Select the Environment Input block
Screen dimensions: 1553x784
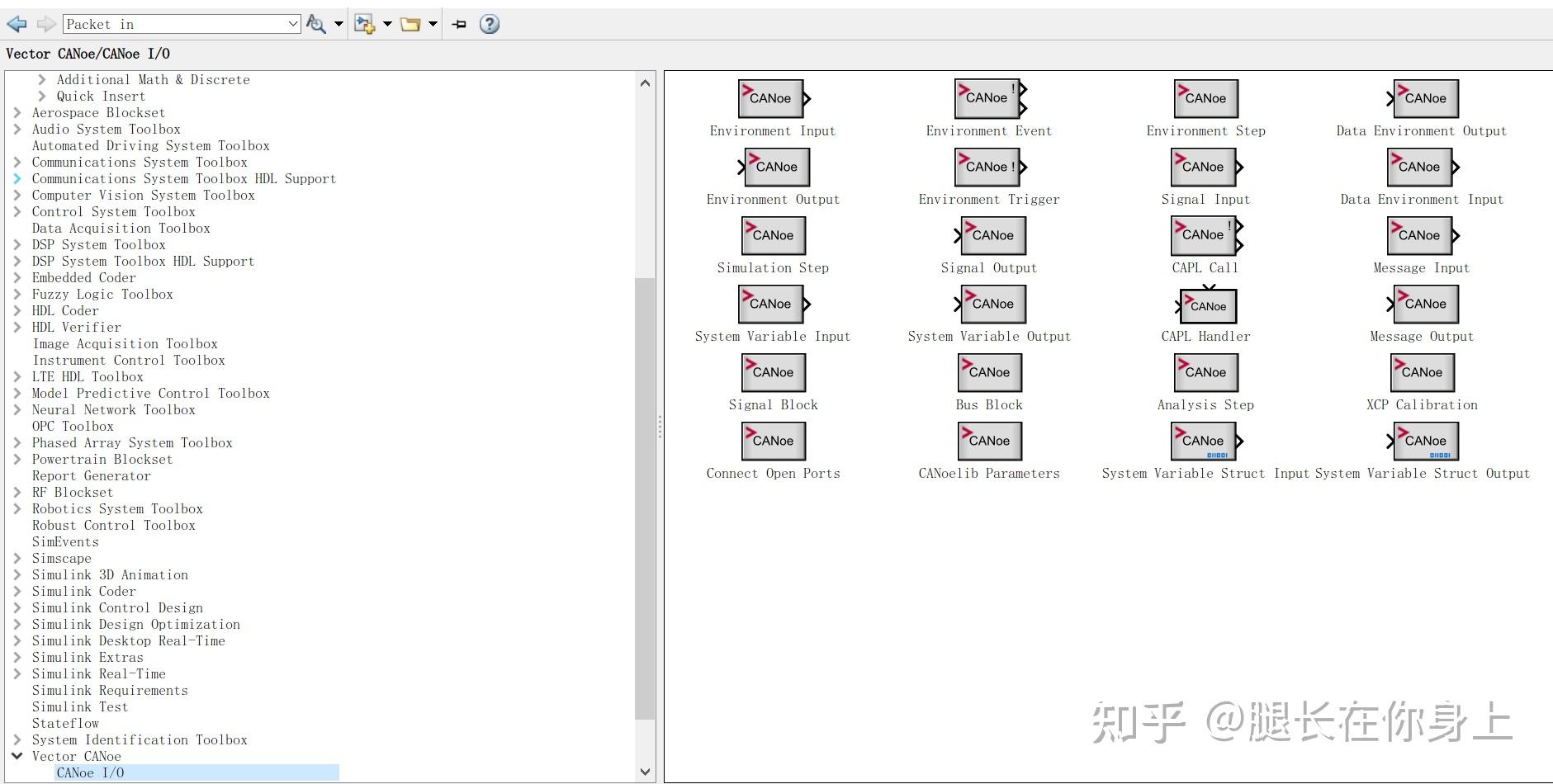(771, 97)
